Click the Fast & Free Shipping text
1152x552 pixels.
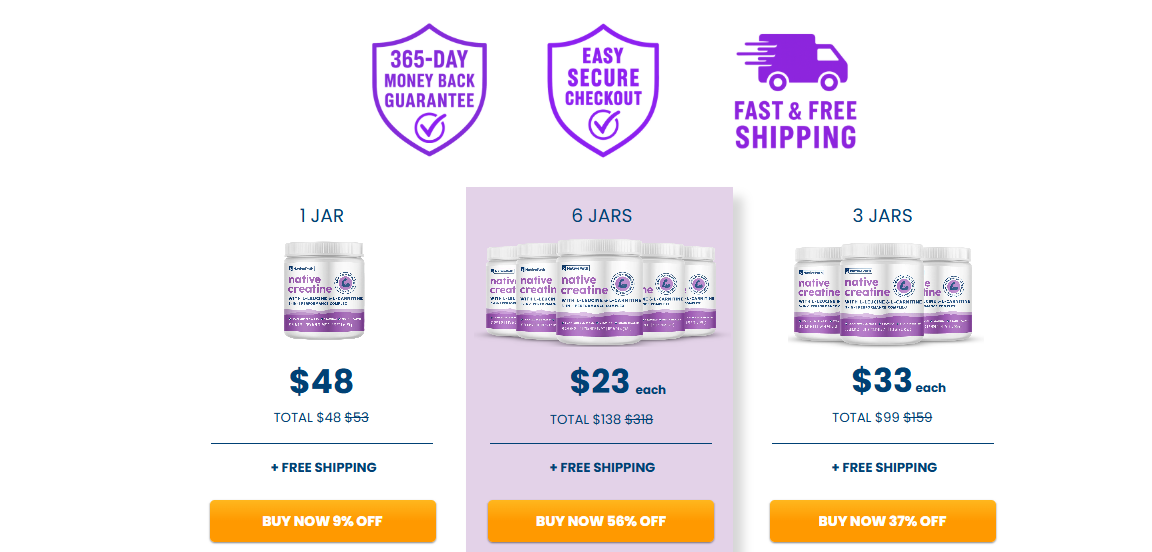(x=796, y=125)
